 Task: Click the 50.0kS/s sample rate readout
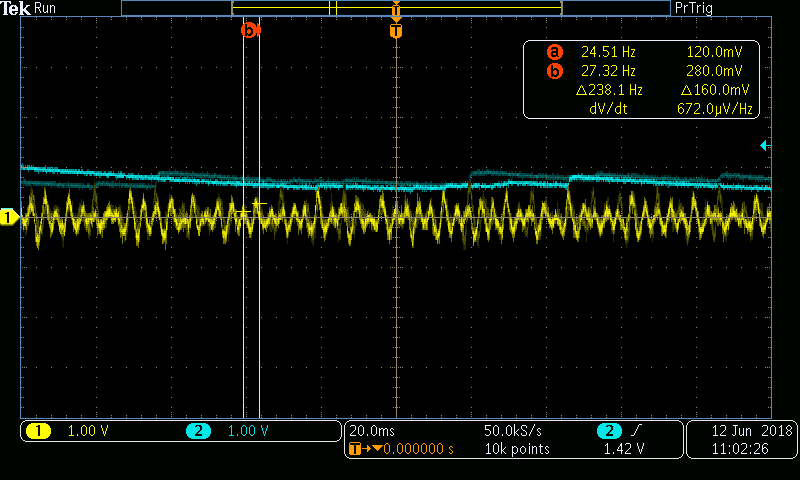[513, 431]
